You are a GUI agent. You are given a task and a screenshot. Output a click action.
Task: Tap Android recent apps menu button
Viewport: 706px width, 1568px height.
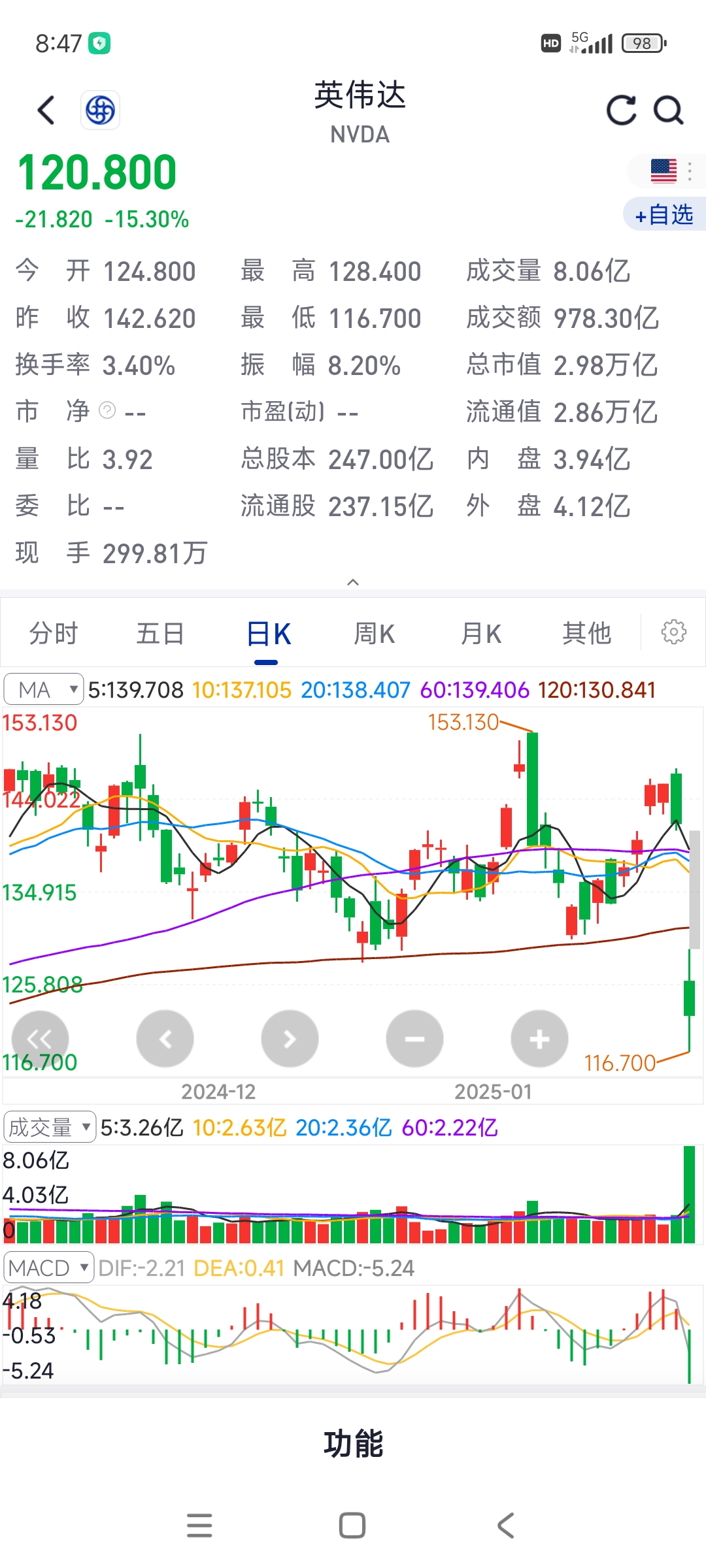(x=199, y=1526)
